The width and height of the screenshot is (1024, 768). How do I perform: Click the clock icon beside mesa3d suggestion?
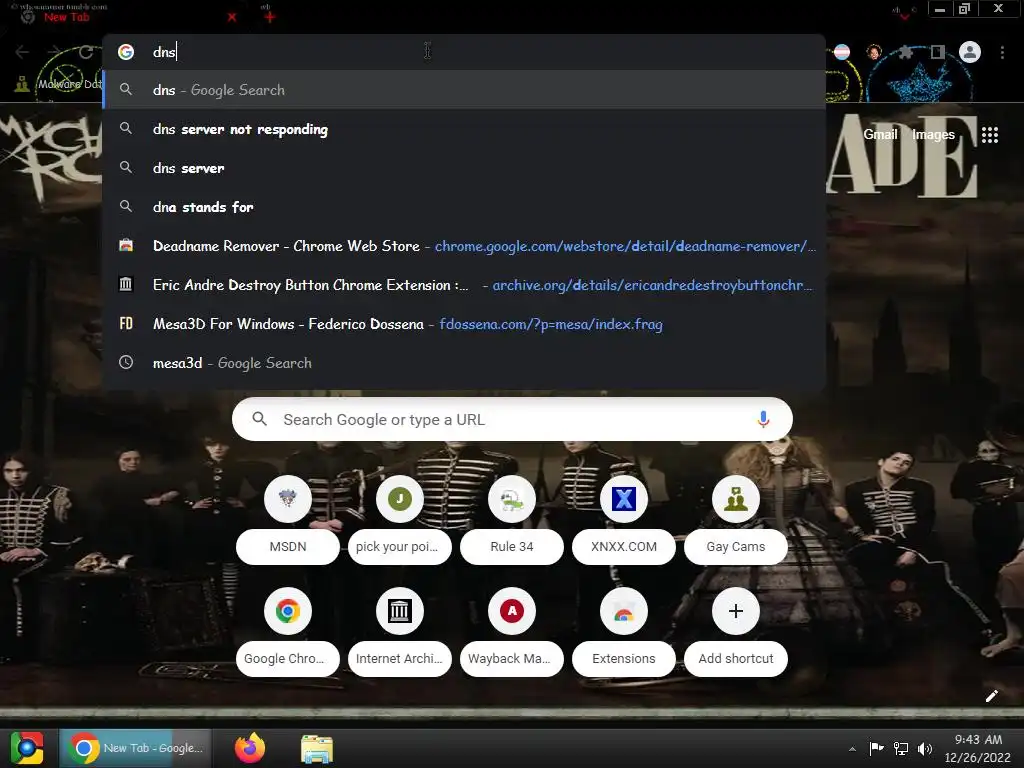click(126, 362)
